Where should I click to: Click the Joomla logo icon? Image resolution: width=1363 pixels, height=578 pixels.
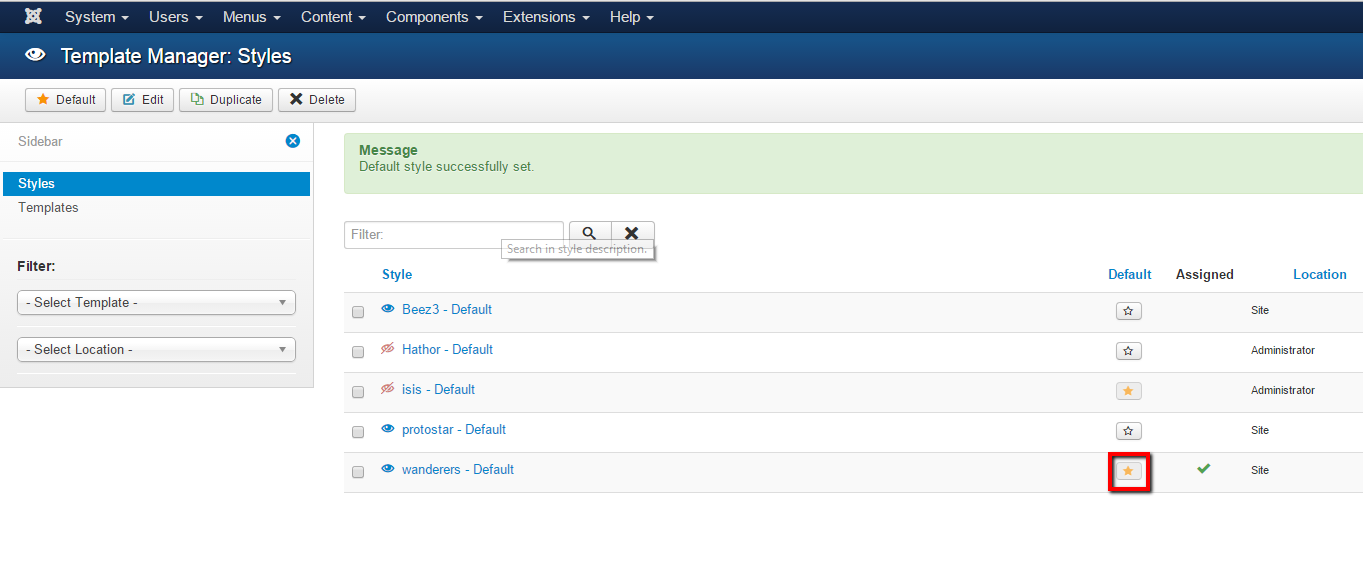33,17
